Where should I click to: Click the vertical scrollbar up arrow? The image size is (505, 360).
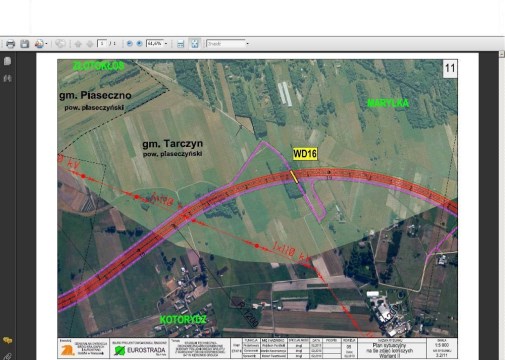(502, 54)
